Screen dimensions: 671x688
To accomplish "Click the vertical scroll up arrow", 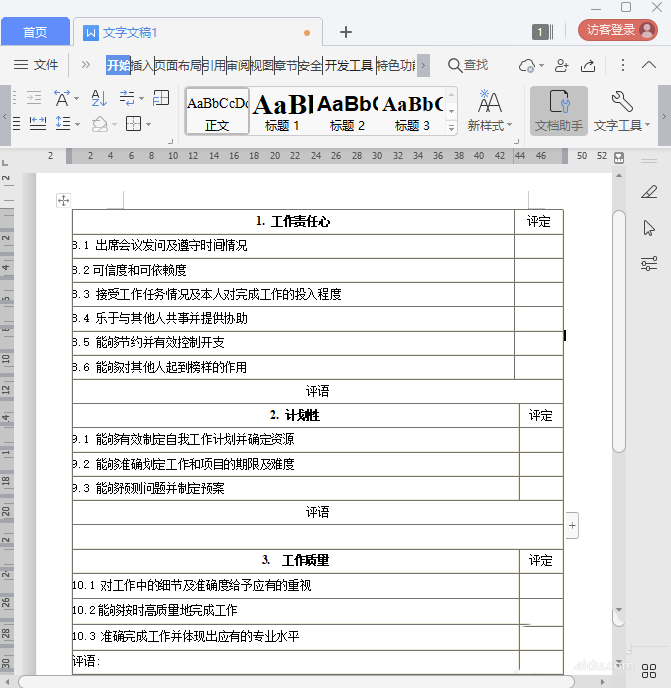I will tap(619, 176).
